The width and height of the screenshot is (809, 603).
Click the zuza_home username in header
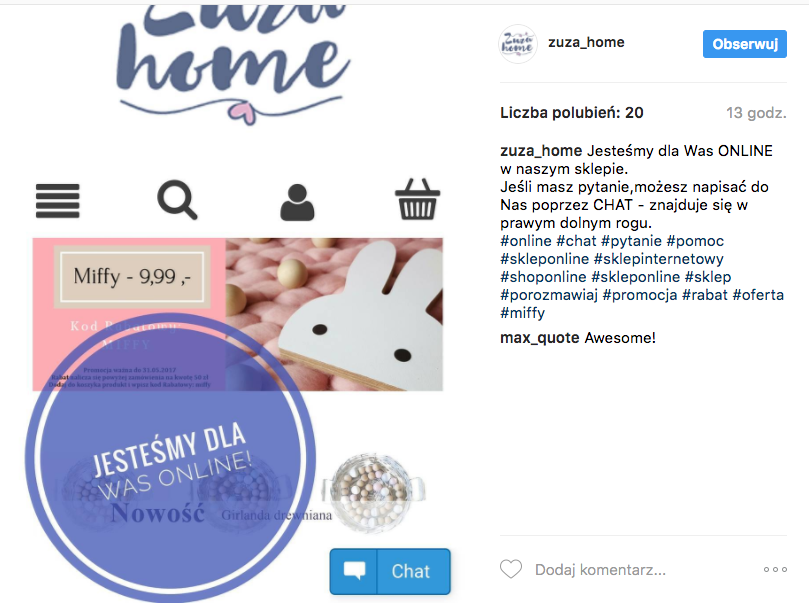586,42
